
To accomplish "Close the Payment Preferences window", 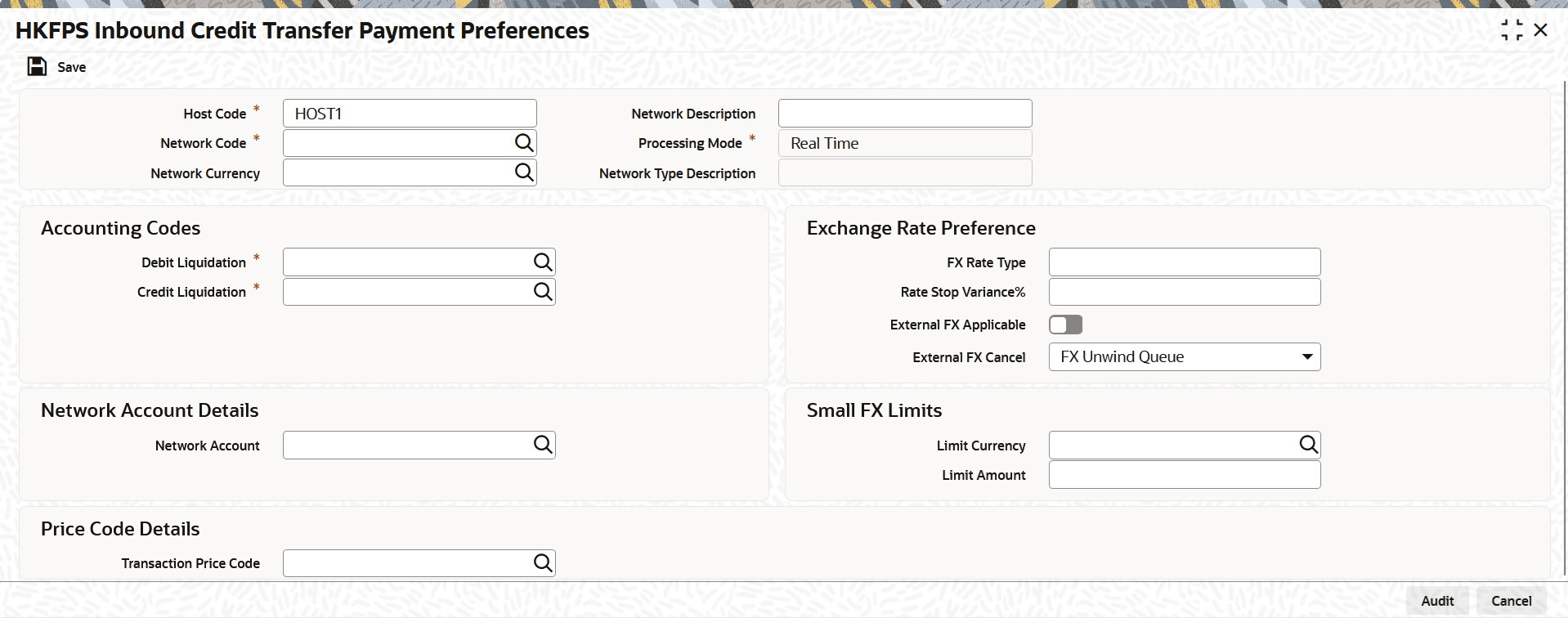I will [1541, 30].
